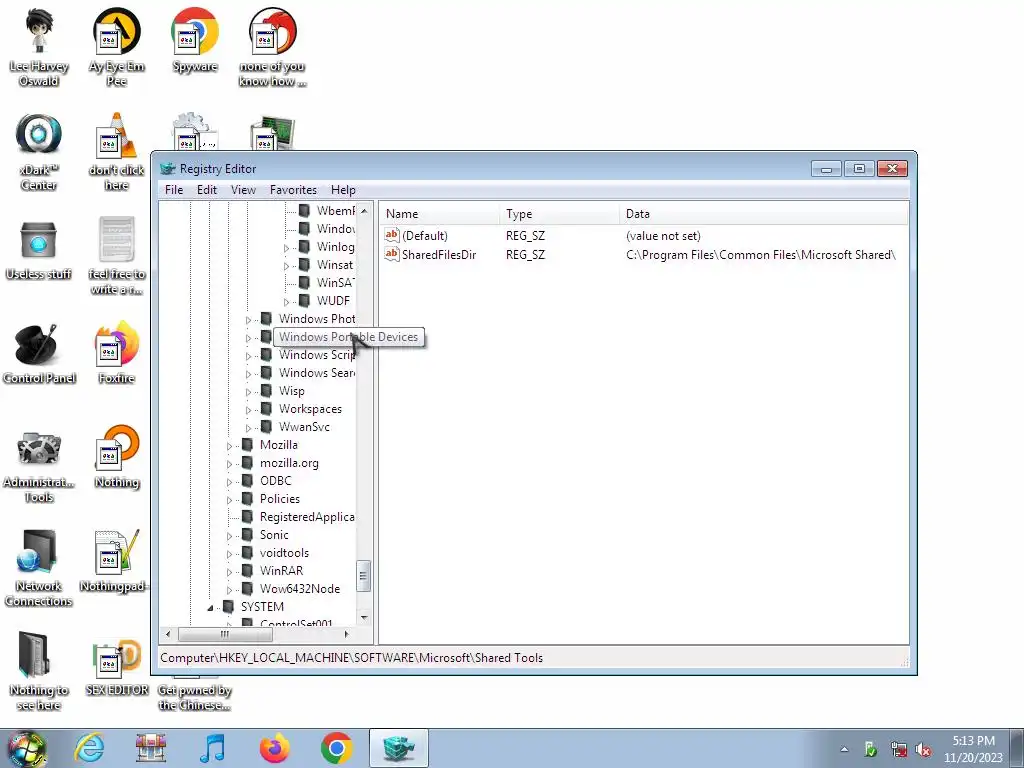This screenshot has width=1024, height=768.
Task: Expand the Winlogon key
Action: pos(286,248)
